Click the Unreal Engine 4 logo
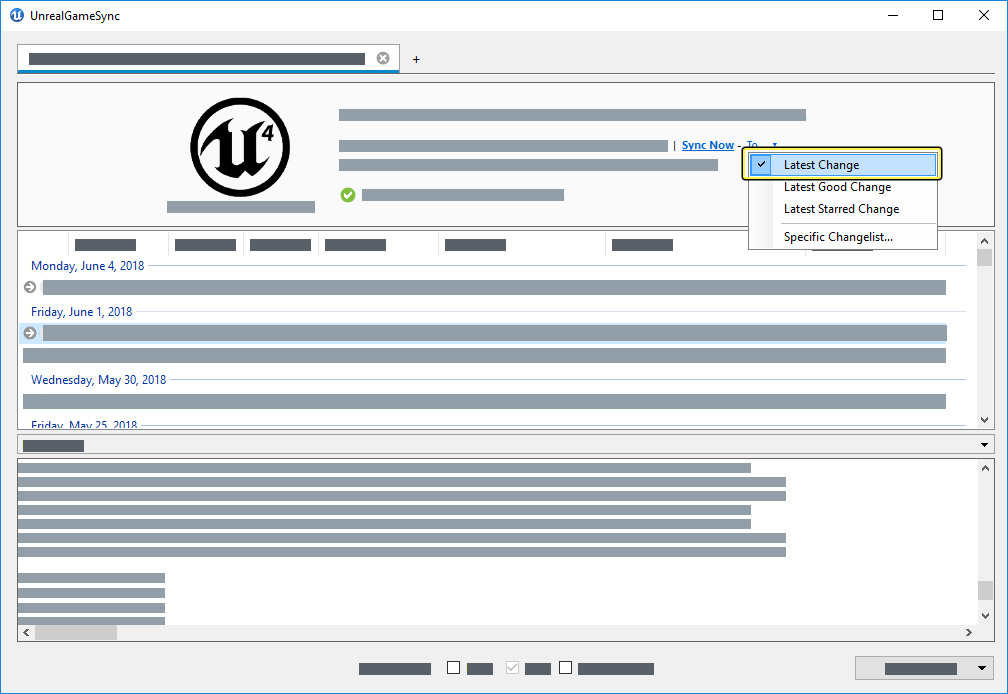The width and height of the screenshot is (1008, 694). coord(240,147)
